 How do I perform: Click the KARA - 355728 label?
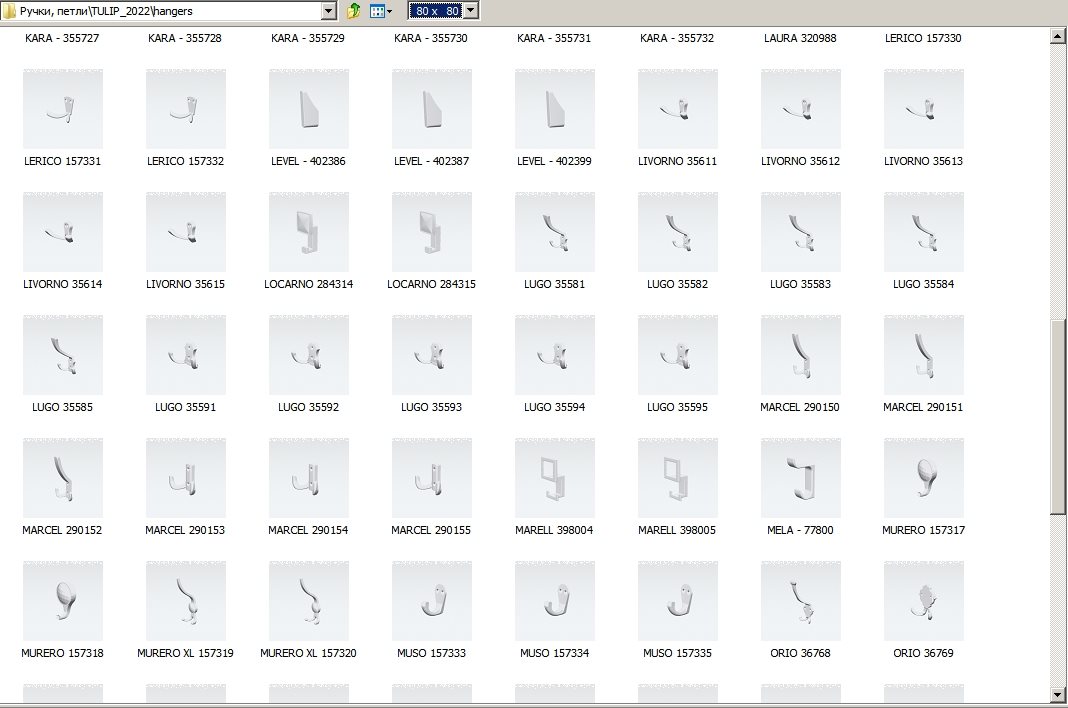pyautogui.click(x=185, y=38)
